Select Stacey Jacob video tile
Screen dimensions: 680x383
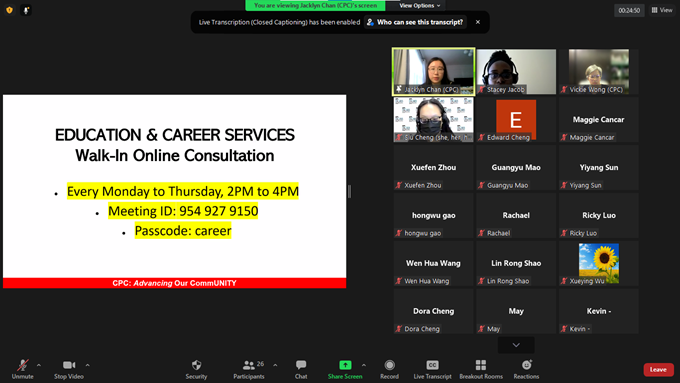[516, 72]
